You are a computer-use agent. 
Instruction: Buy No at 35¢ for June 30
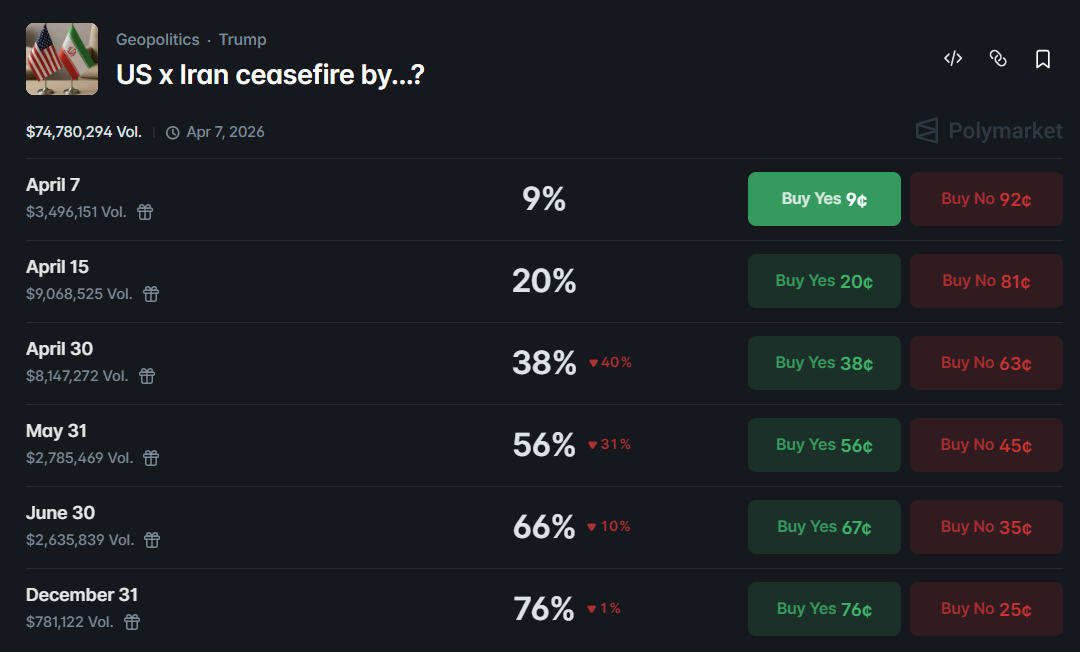click(986, 527)
